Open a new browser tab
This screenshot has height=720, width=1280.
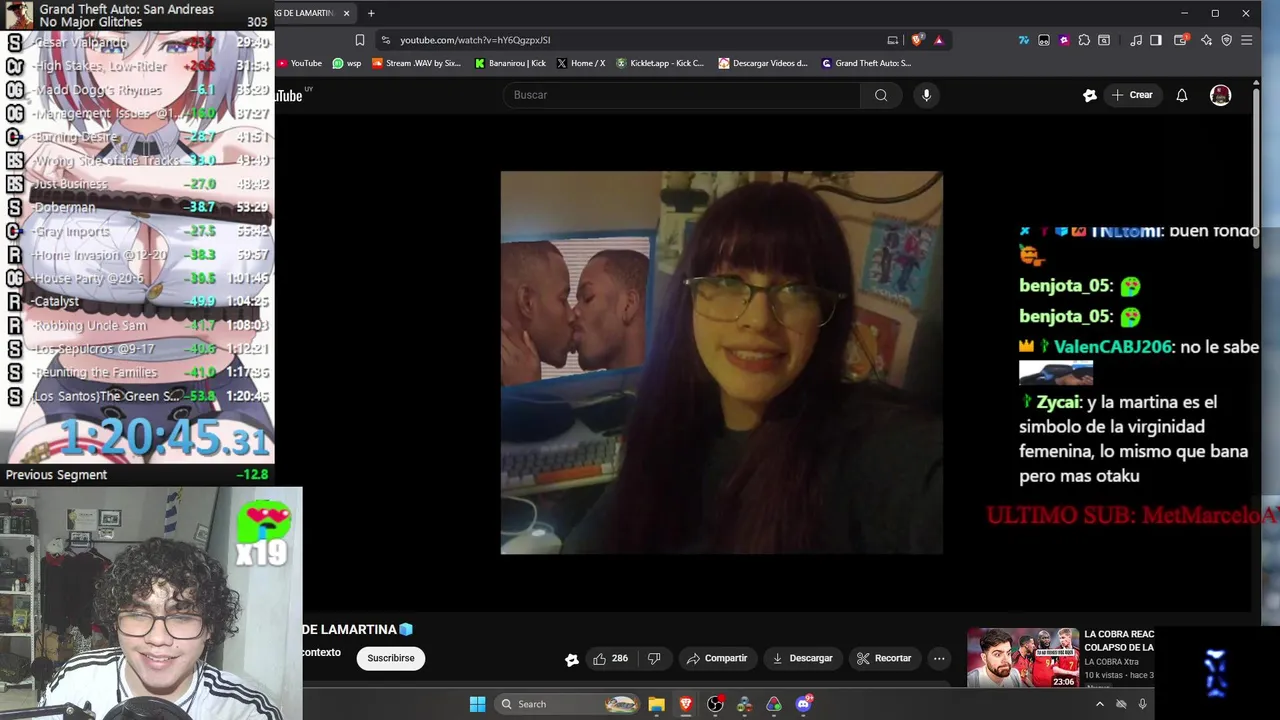pos(371,13)
